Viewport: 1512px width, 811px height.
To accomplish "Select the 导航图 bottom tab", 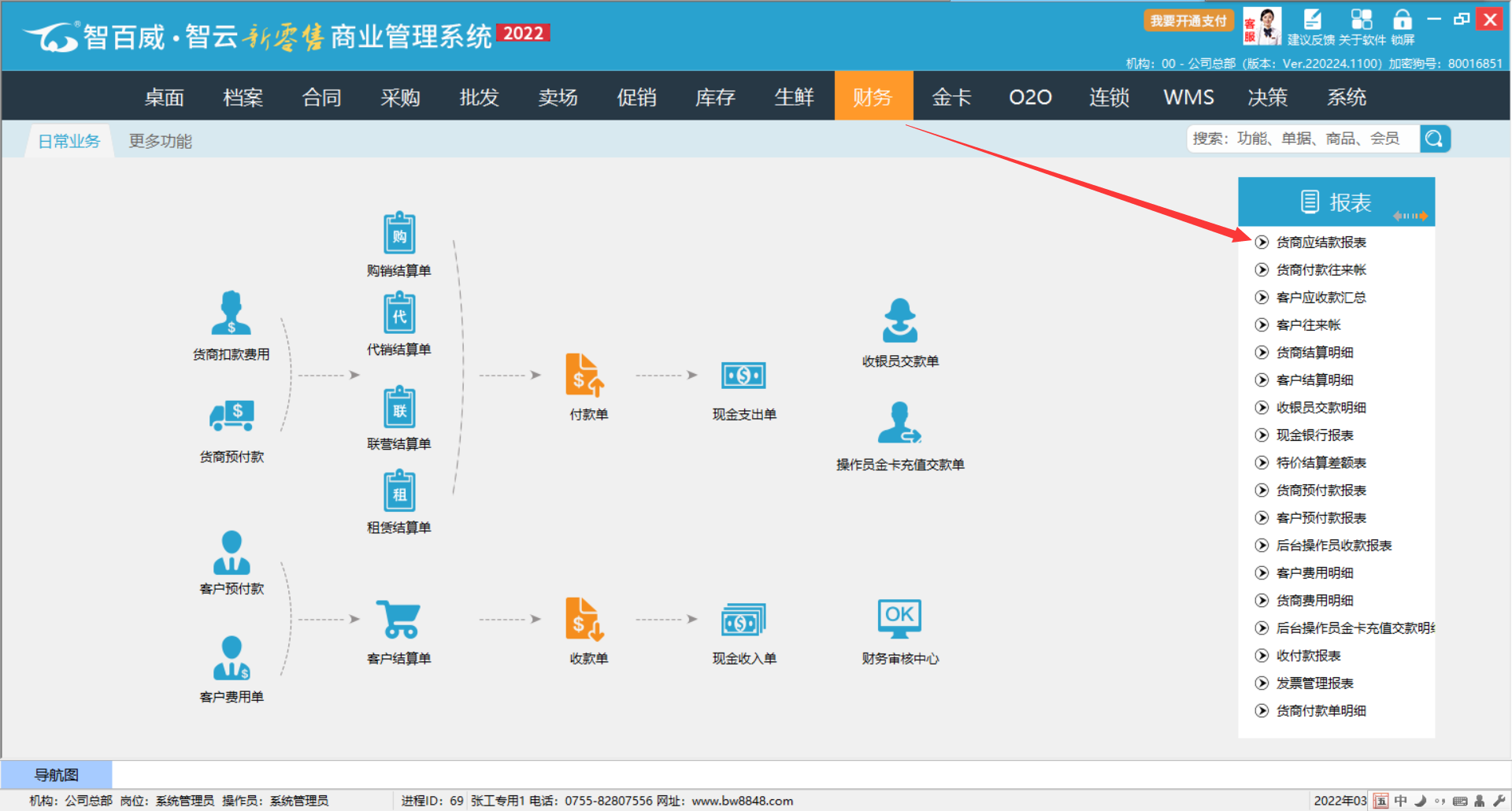I will (x=57, y=775).
